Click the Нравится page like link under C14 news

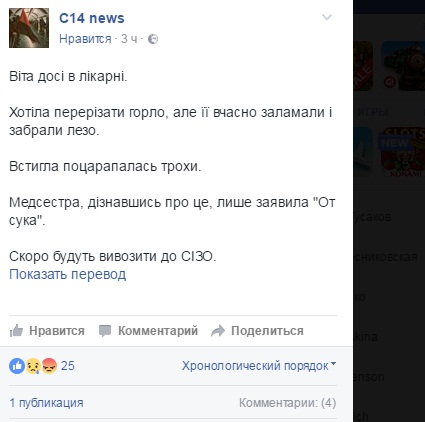pyautogui.click(x=85, y=39)
